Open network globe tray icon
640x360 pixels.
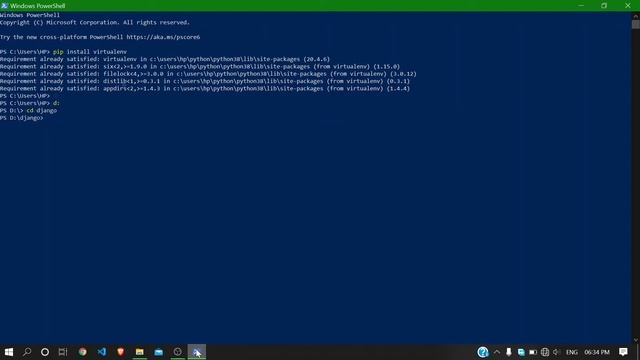tap(544, 352)
